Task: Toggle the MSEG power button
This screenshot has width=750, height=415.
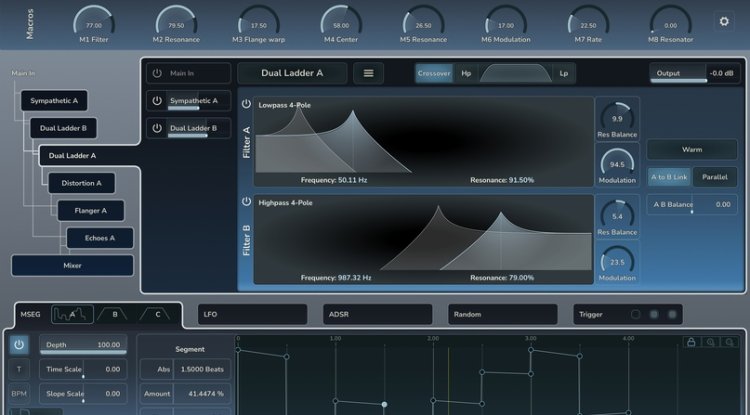Action: (x=19, y=345)
